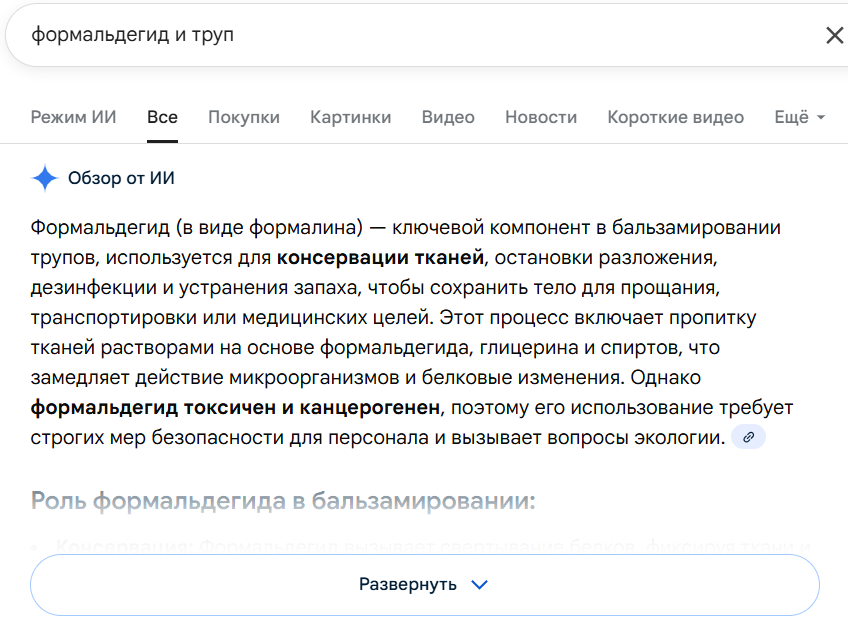This screenshot has width=848, height=621.
Task: Go to the Покупки tab
Action: pyautogui.click(x=244, y=117)
